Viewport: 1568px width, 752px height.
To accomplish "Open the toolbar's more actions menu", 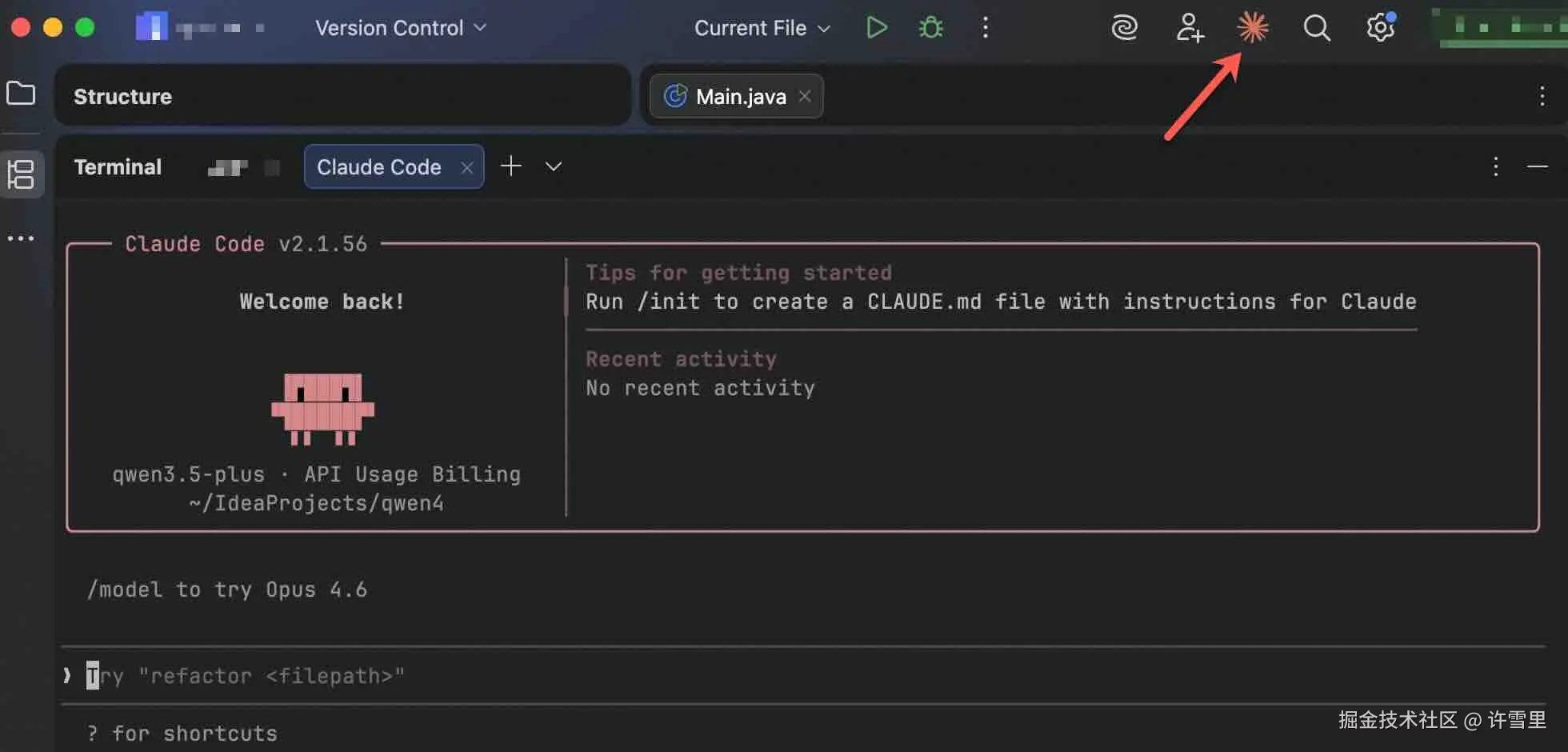I will pos(986,28).
